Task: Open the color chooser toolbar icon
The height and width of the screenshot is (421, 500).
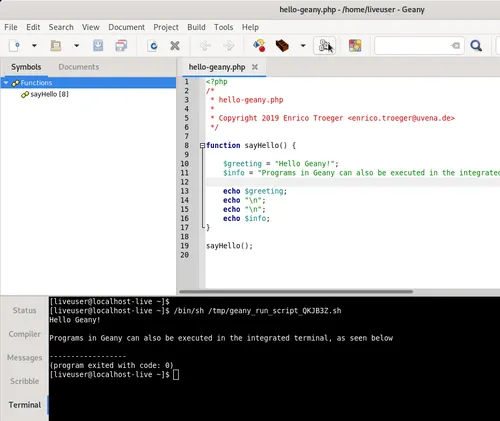Action: [355, 45]
